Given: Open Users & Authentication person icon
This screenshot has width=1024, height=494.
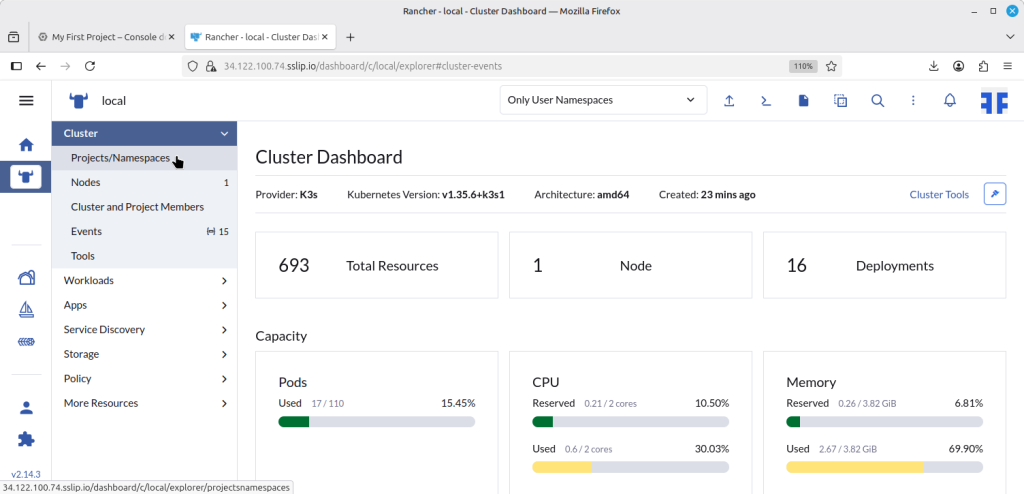Looking at the screenshot, I should pos(26,408).
